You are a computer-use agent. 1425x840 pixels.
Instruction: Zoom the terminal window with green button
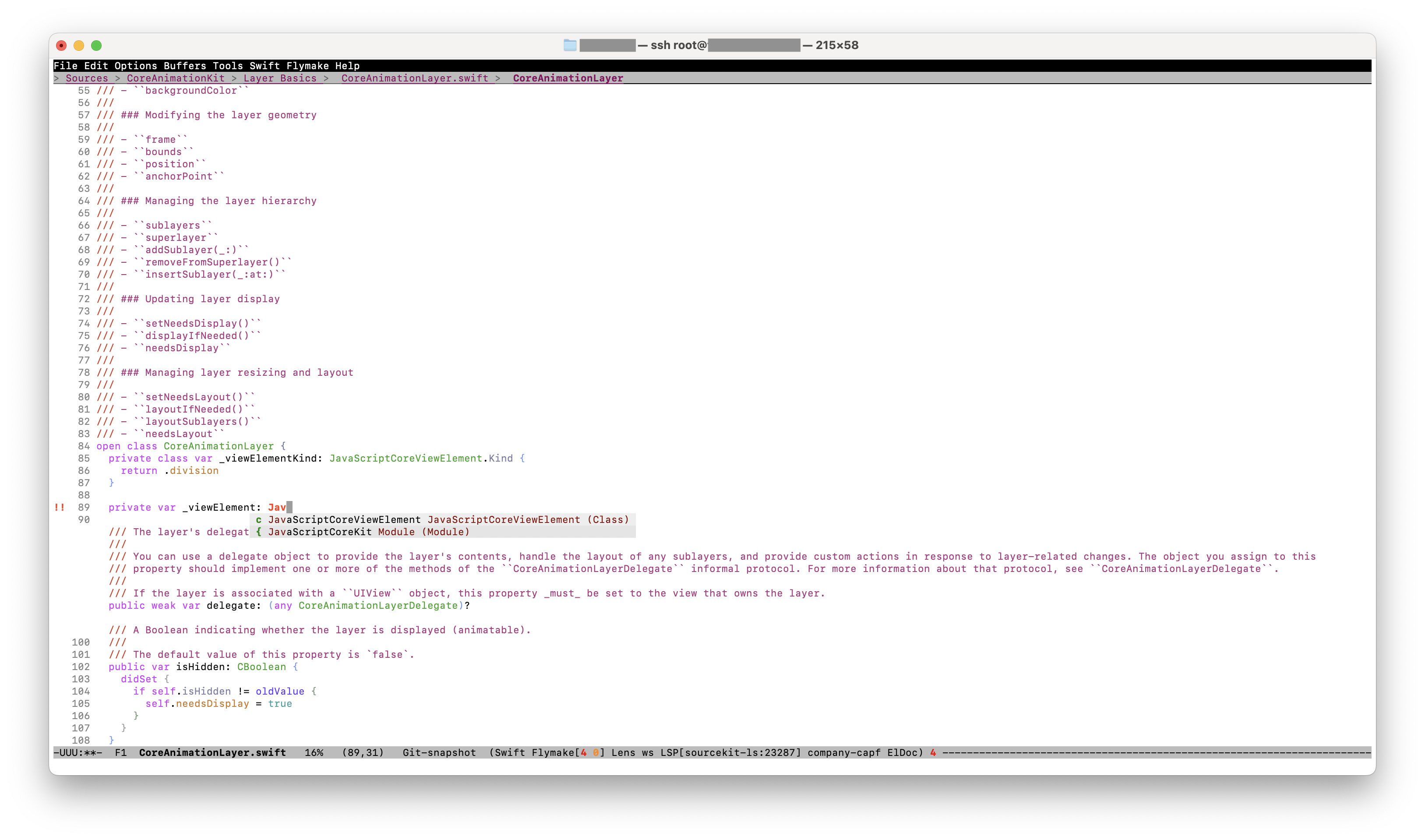click(96, 45)
